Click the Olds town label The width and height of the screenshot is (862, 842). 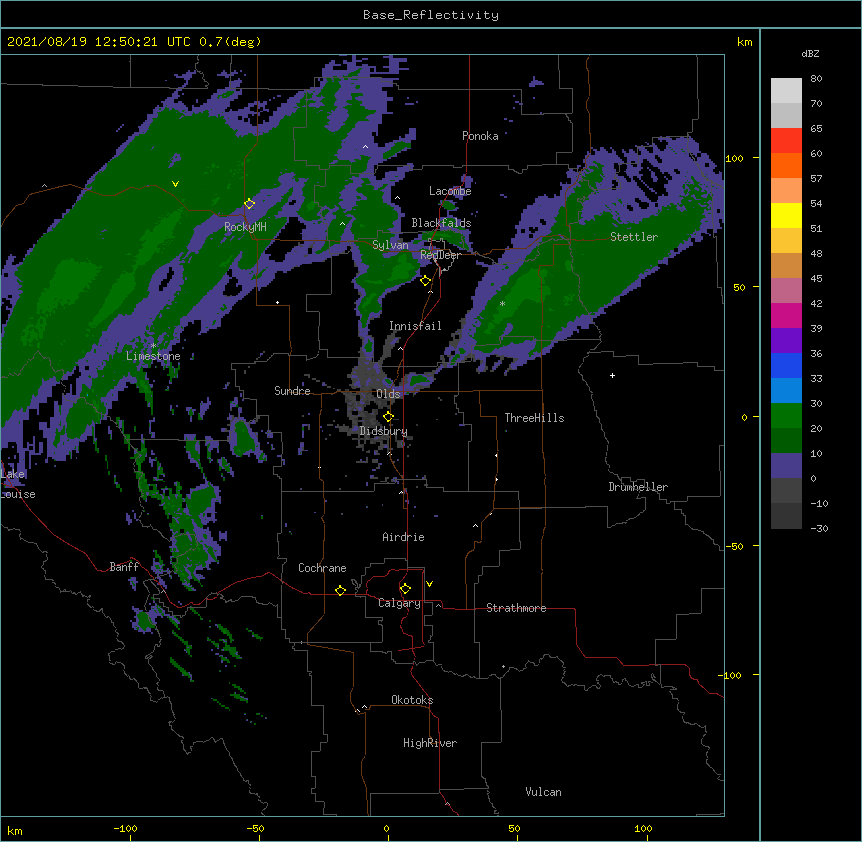pyautogui.click(x=388, y=394)
